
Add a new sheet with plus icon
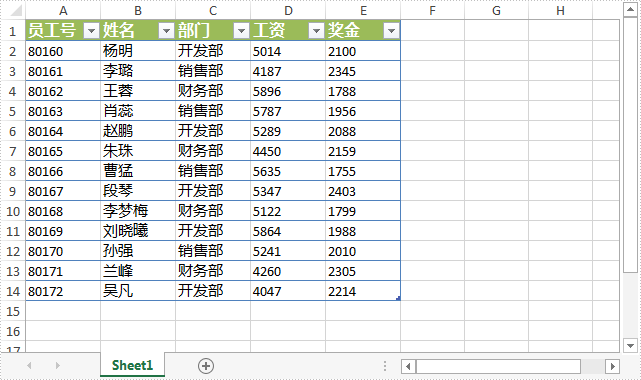[206, 366]
